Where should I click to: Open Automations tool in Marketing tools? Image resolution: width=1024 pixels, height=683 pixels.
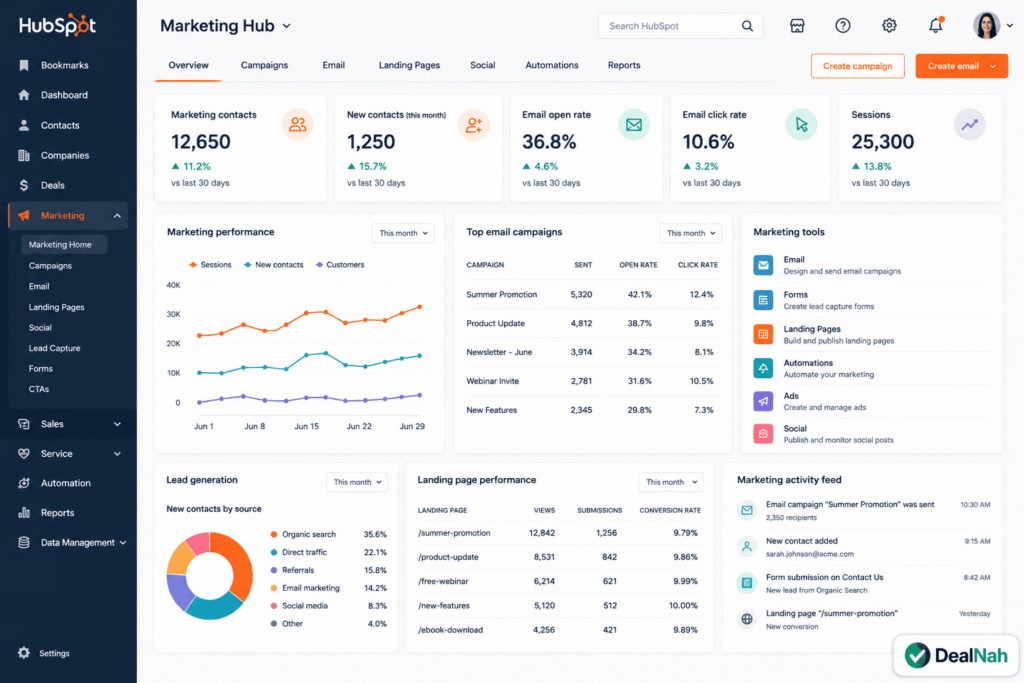pyautogui.click(x=871, y=368)
